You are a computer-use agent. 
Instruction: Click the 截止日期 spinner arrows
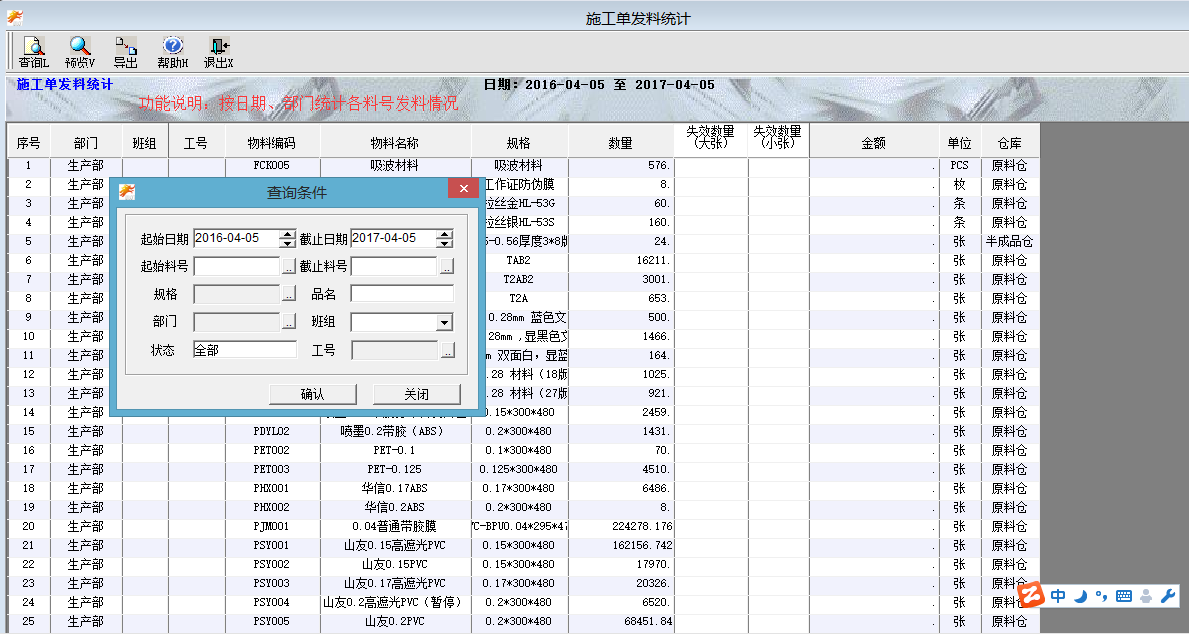coord(445,239)
